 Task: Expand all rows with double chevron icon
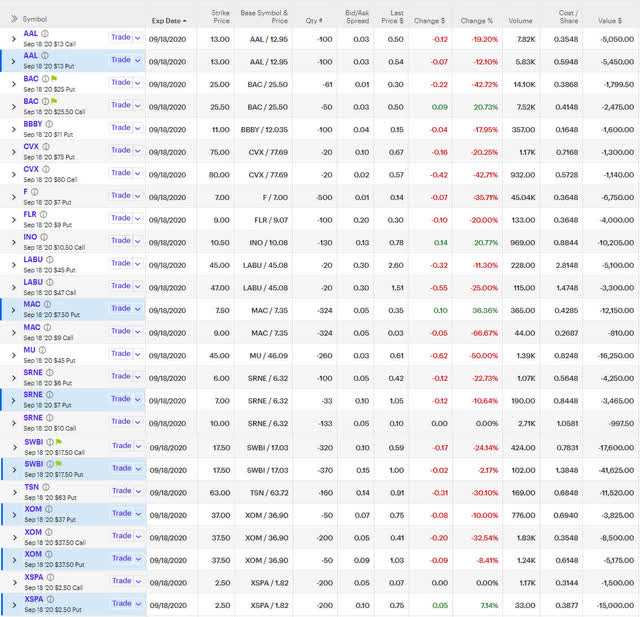coord(14,19)
